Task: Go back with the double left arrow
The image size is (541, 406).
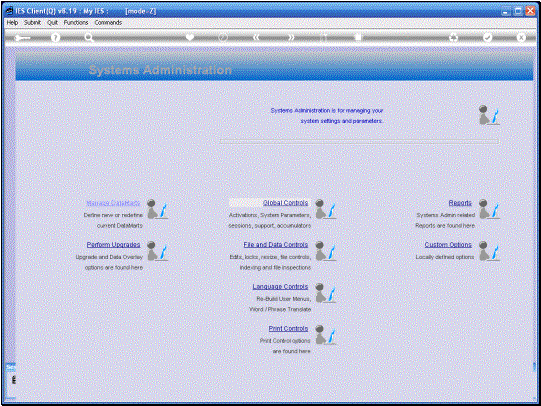Action: pos(256,38)
